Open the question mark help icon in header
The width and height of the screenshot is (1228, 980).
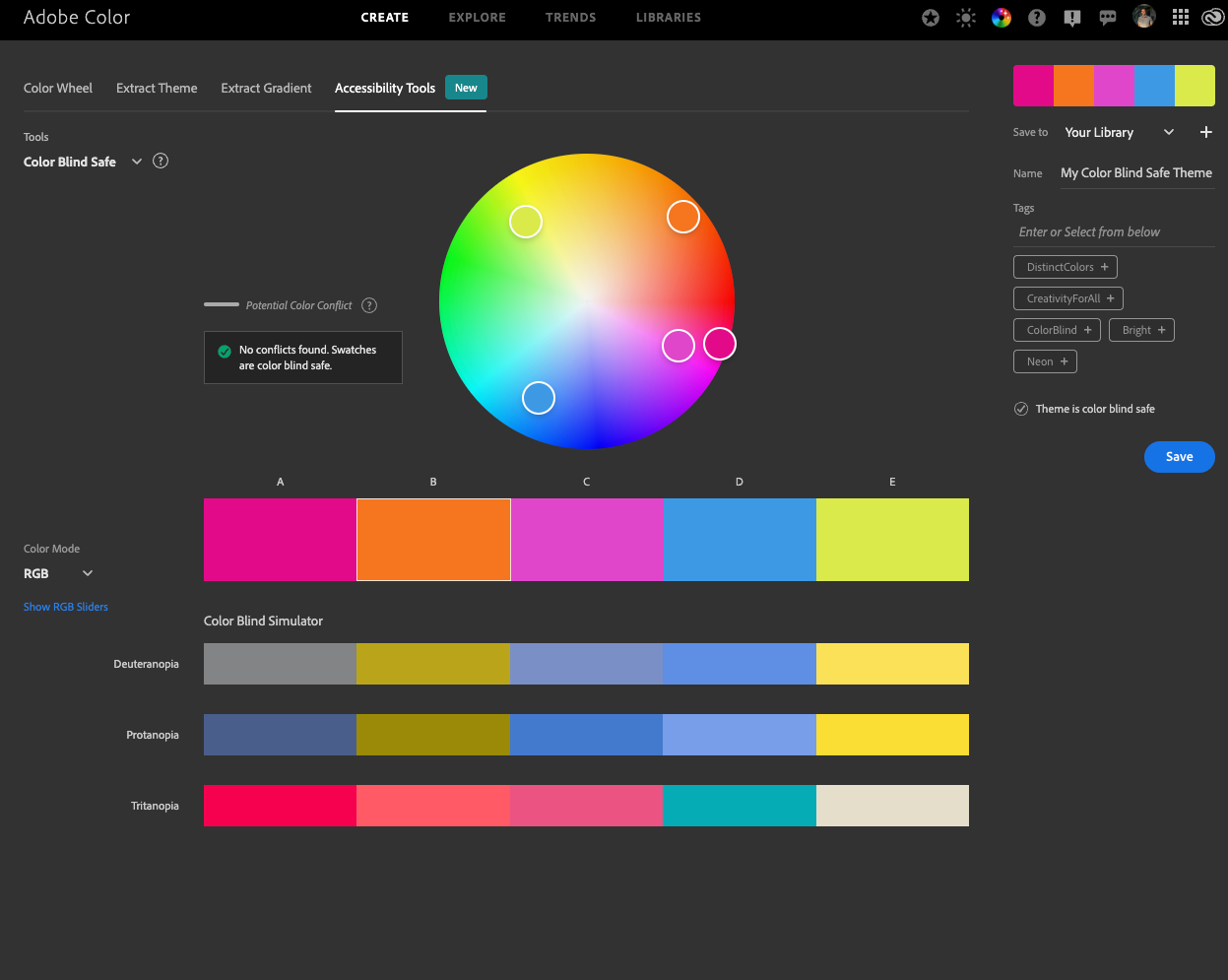click(1037, 18)
